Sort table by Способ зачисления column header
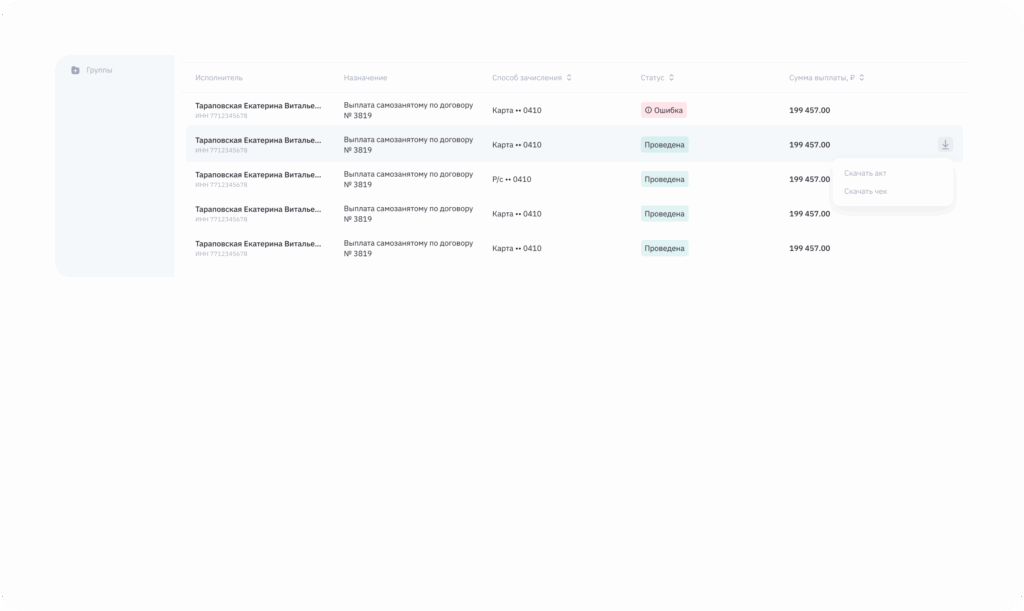This screenshot has width=1024, height=611. pyautogui.click(x=526, y=78)
